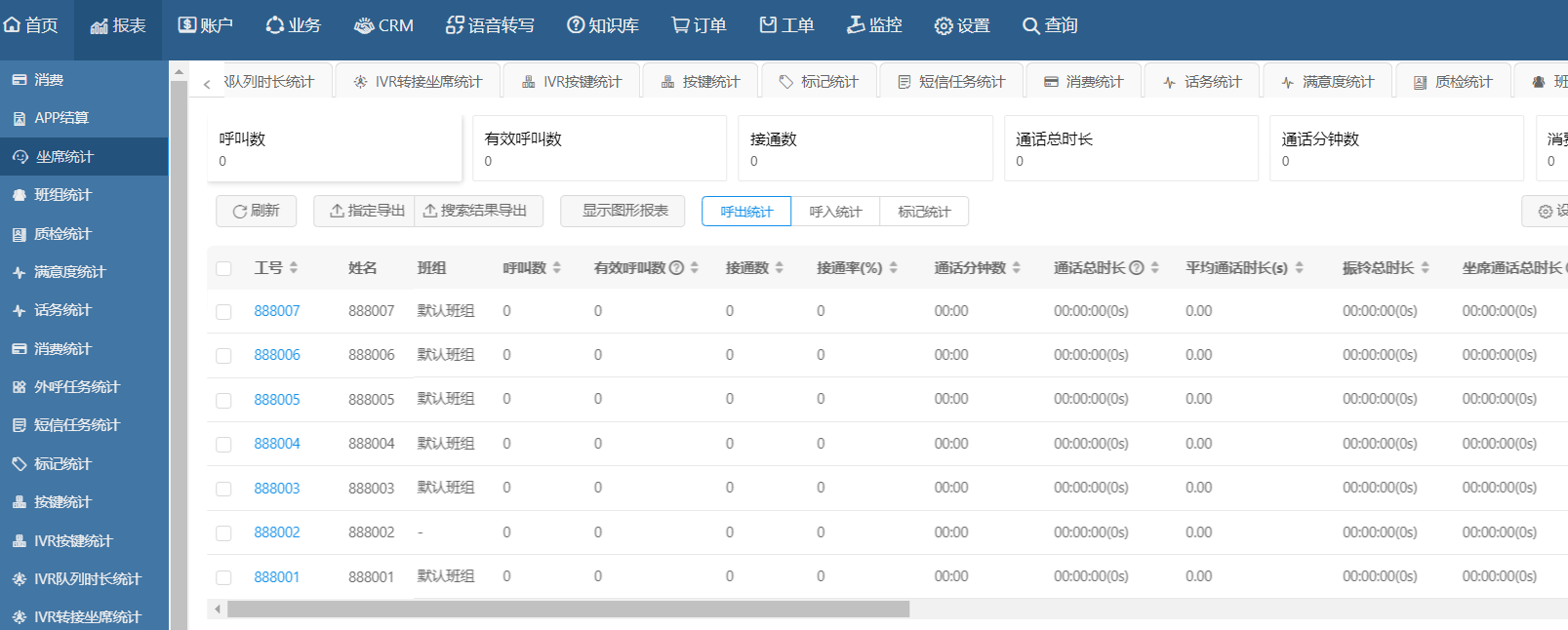Open 质检统计 in the left sidebar
The image size is (1568, 630).
(x=62, y=234)
